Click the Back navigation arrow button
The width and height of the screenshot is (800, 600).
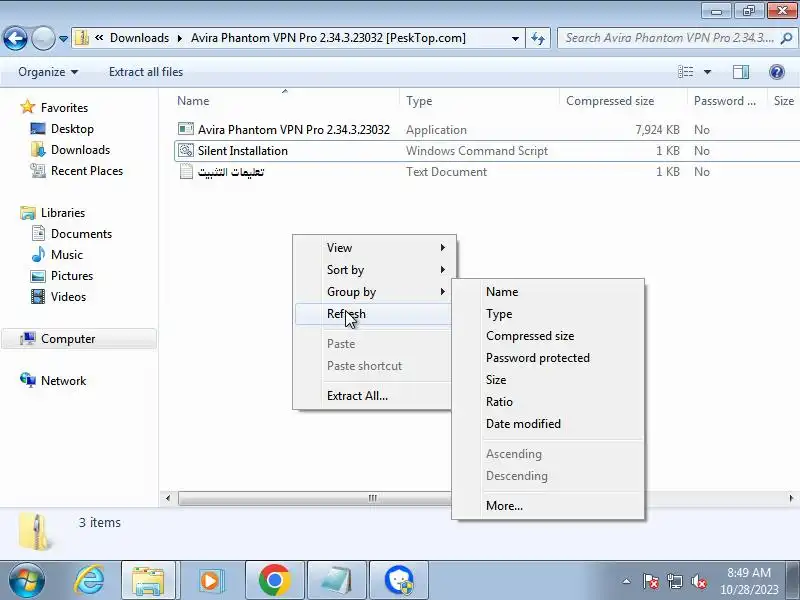click(x=15, y=38)
